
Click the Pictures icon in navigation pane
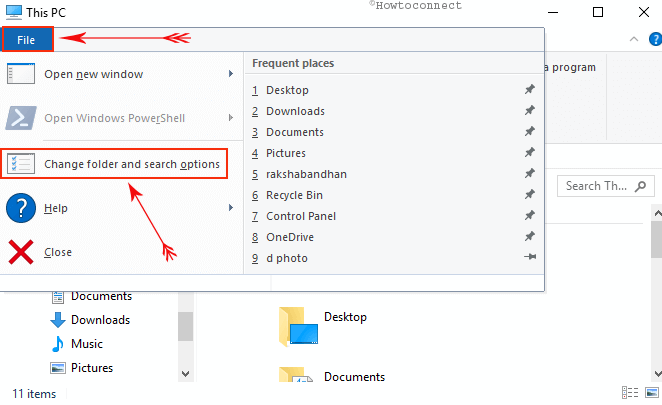coord(58,368)
